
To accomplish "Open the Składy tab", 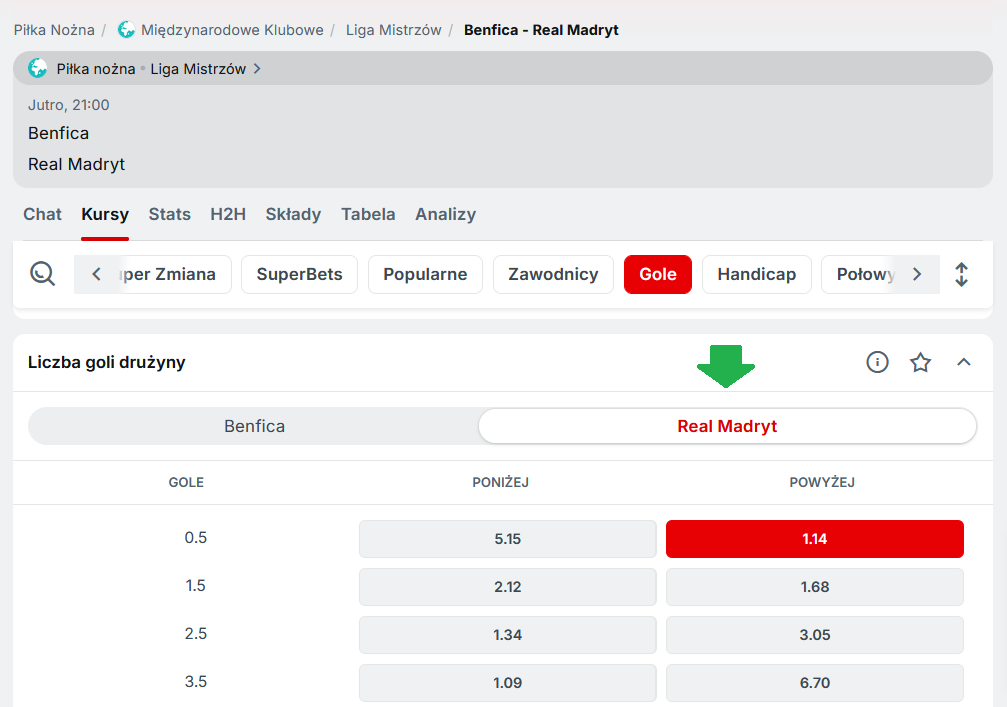I will (x=293, y=214).
